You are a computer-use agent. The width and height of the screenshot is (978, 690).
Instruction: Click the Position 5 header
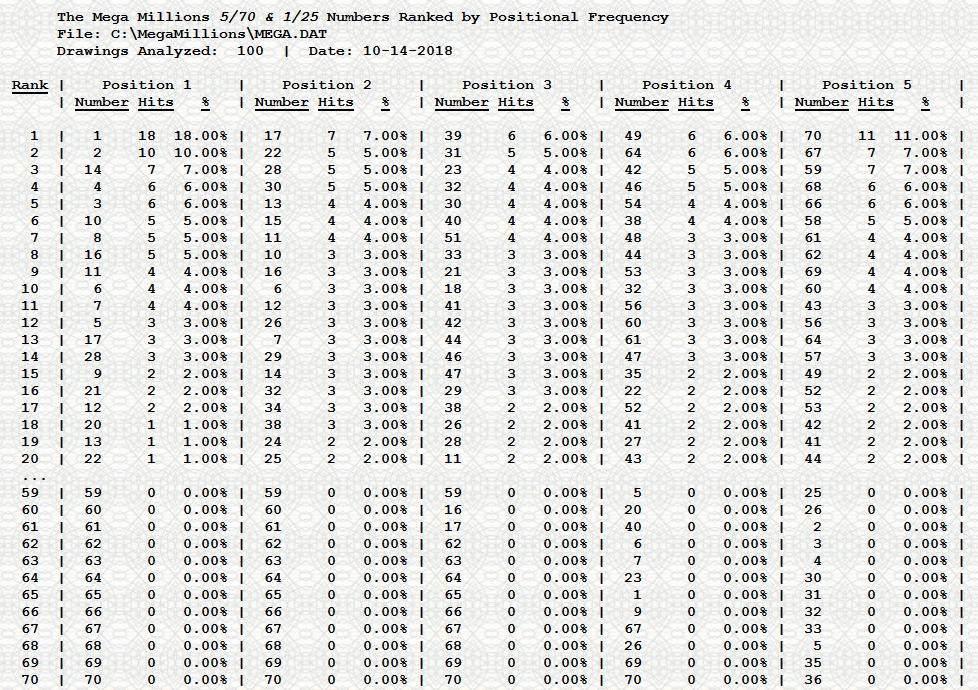click(866, 85)
